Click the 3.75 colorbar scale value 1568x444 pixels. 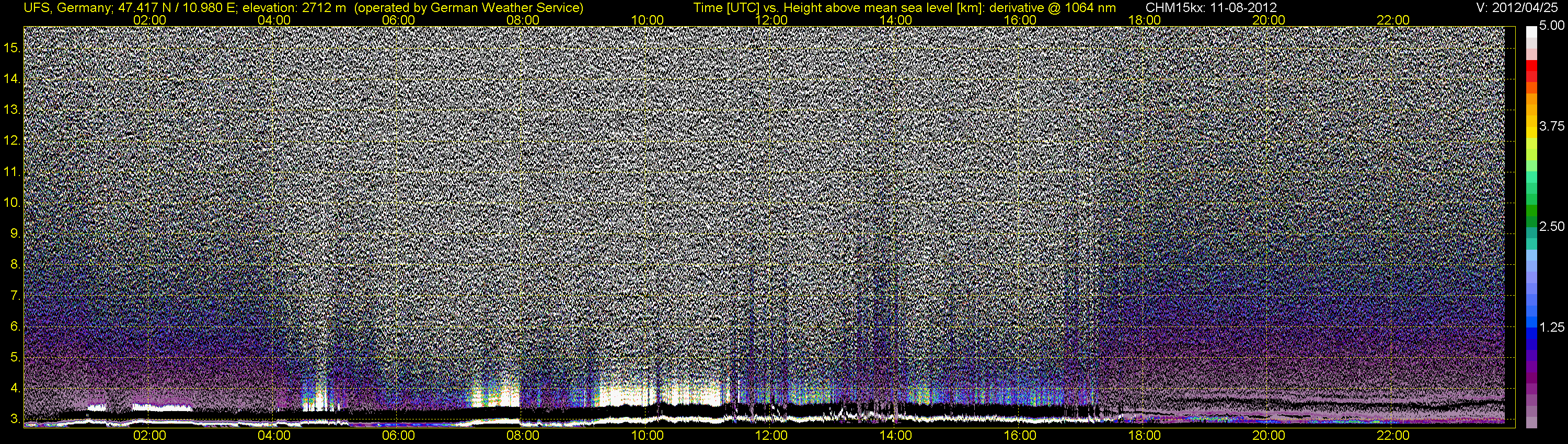pos(1552,126)
